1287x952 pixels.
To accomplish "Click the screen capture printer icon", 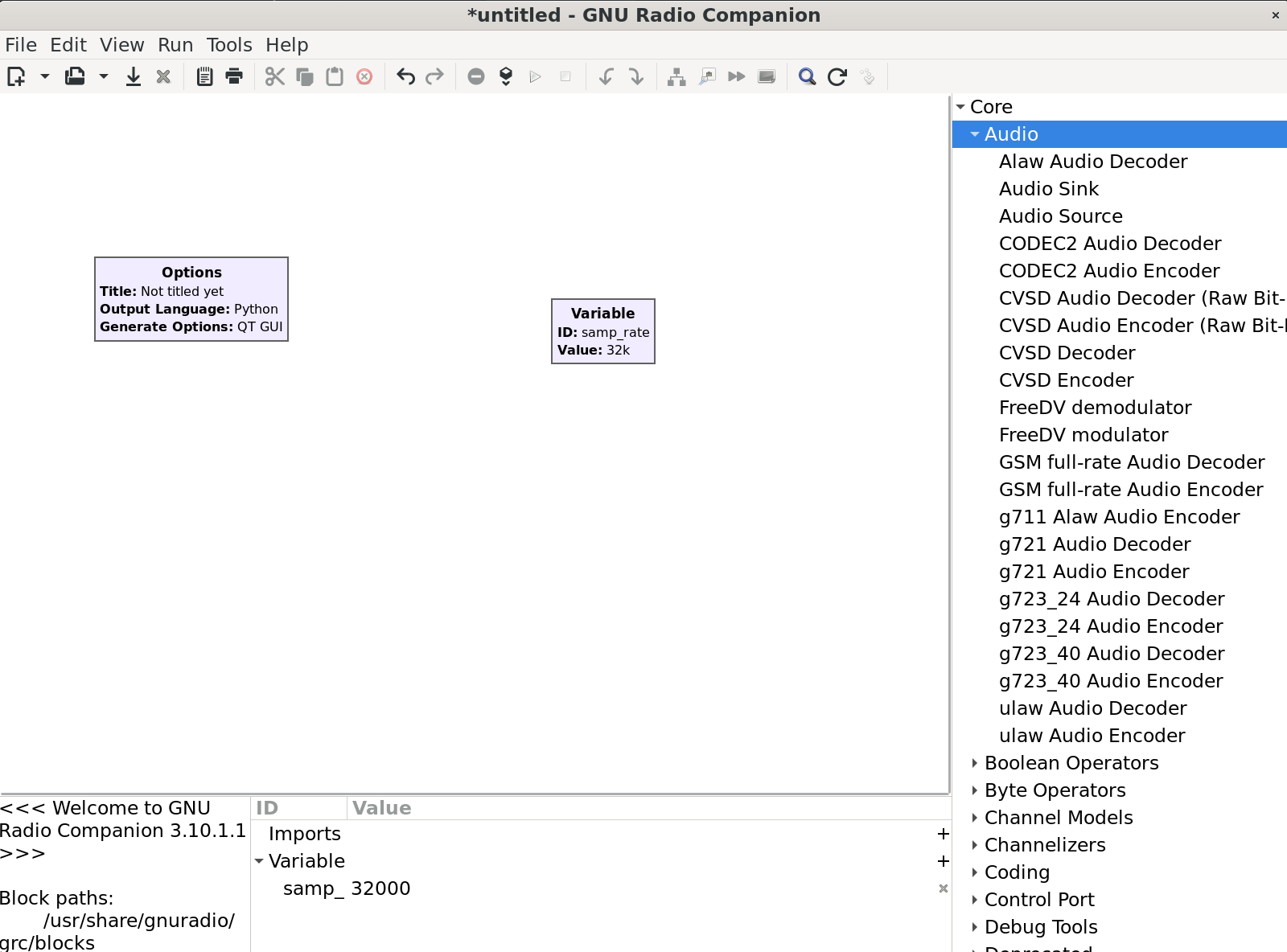I will tap(234, 76).
